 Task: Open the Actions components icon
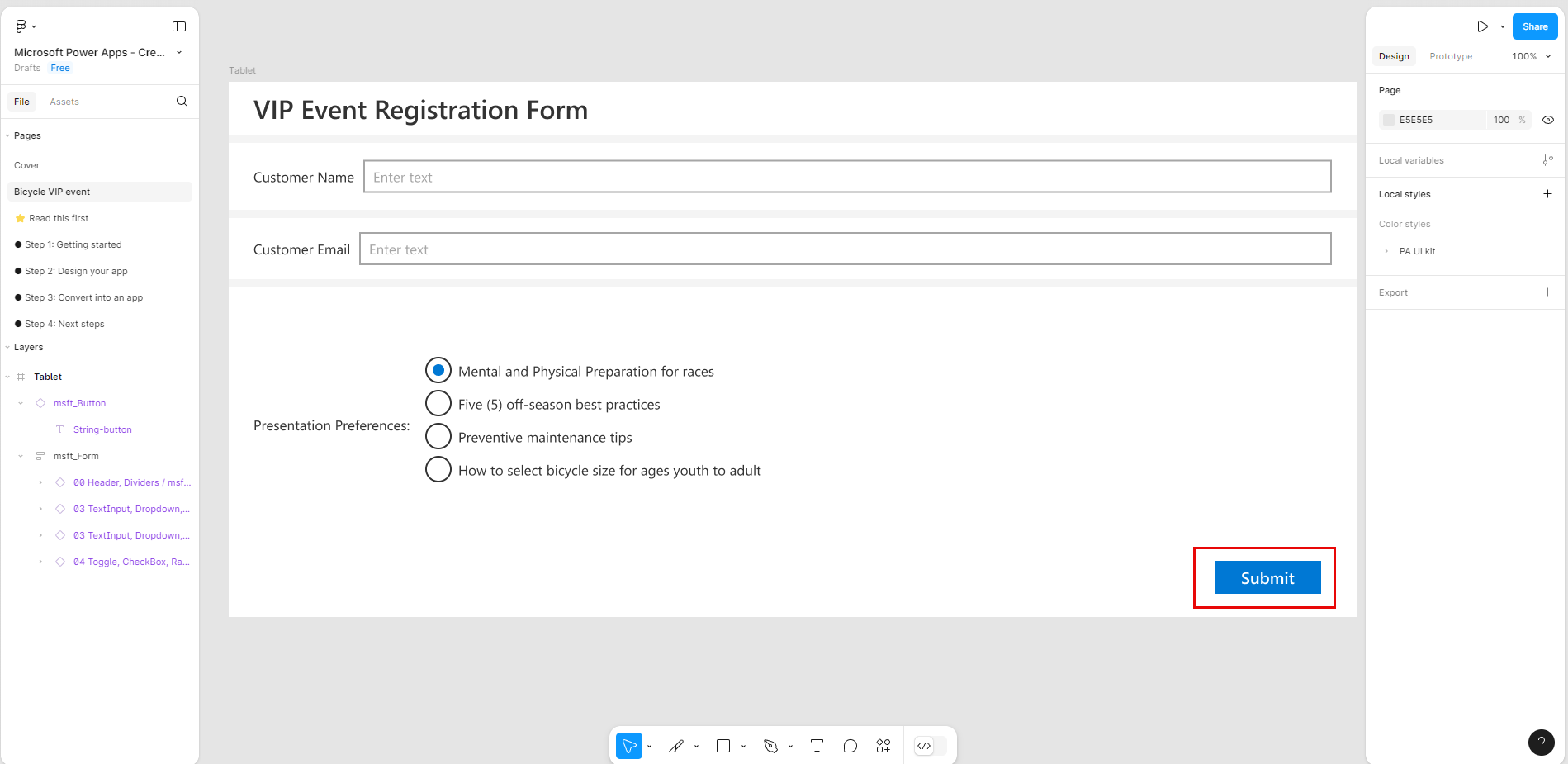click(x=883, y=746)
